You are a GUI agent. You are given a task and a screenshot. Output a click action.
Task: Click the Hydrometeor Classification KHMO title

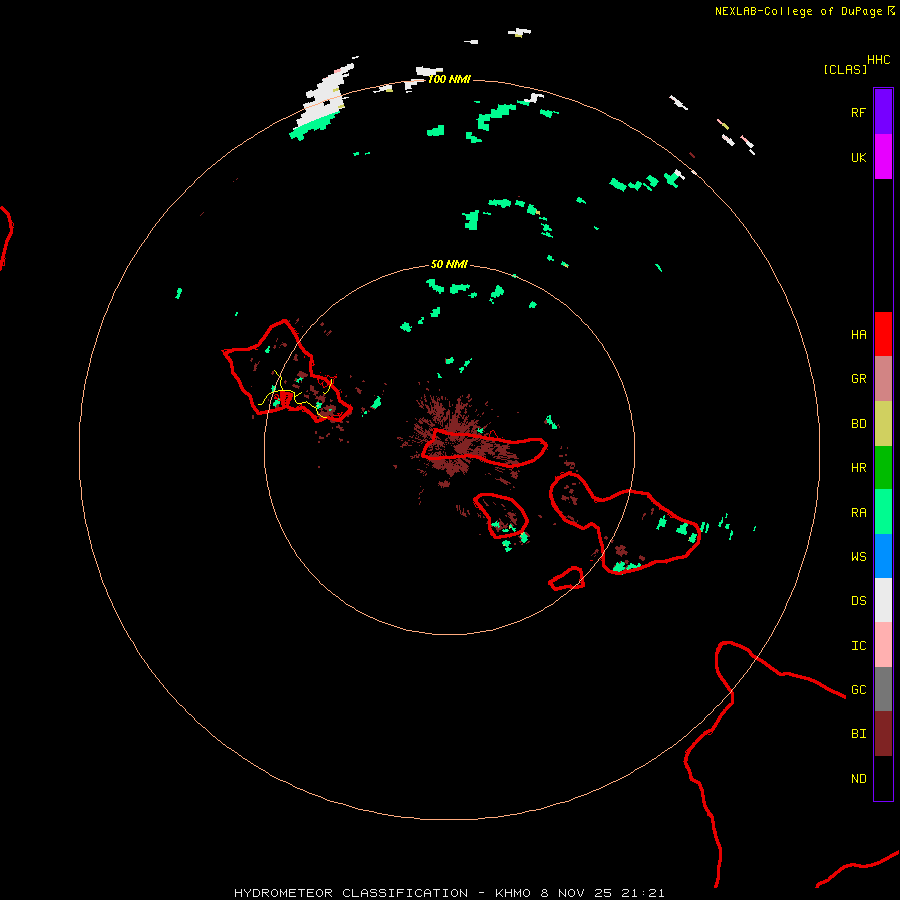(449, 893)
